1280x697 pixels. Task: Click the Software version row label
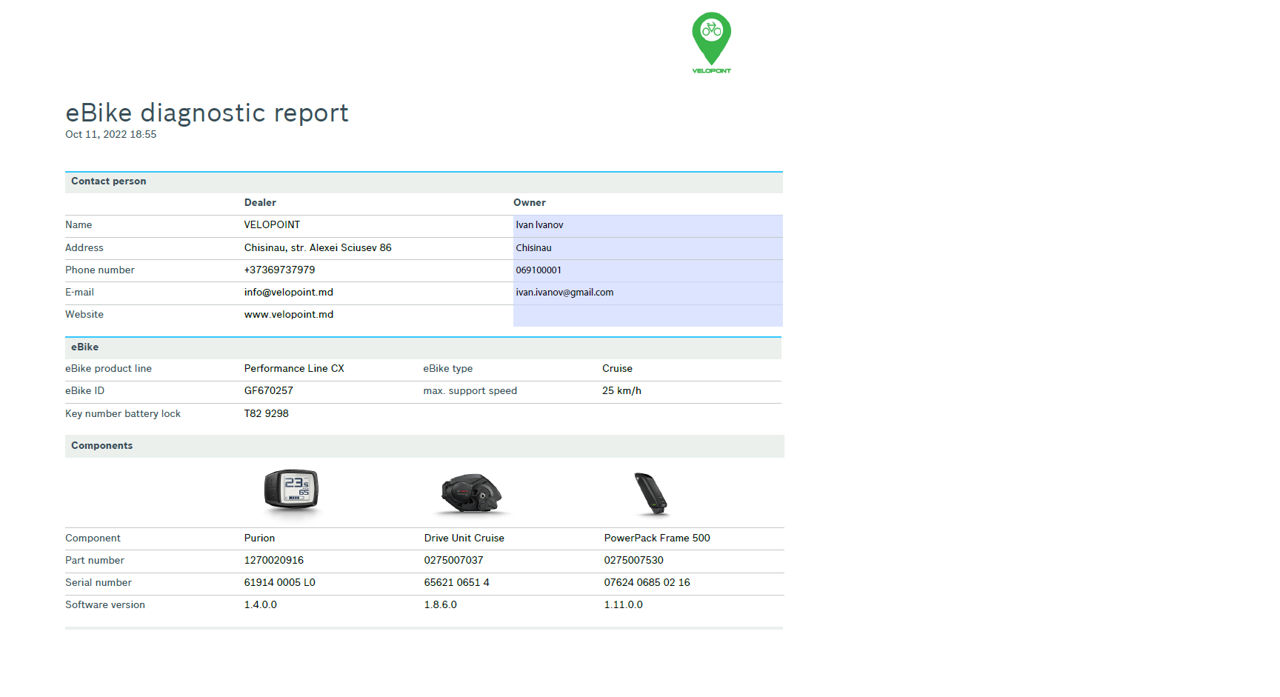(105, 605)
